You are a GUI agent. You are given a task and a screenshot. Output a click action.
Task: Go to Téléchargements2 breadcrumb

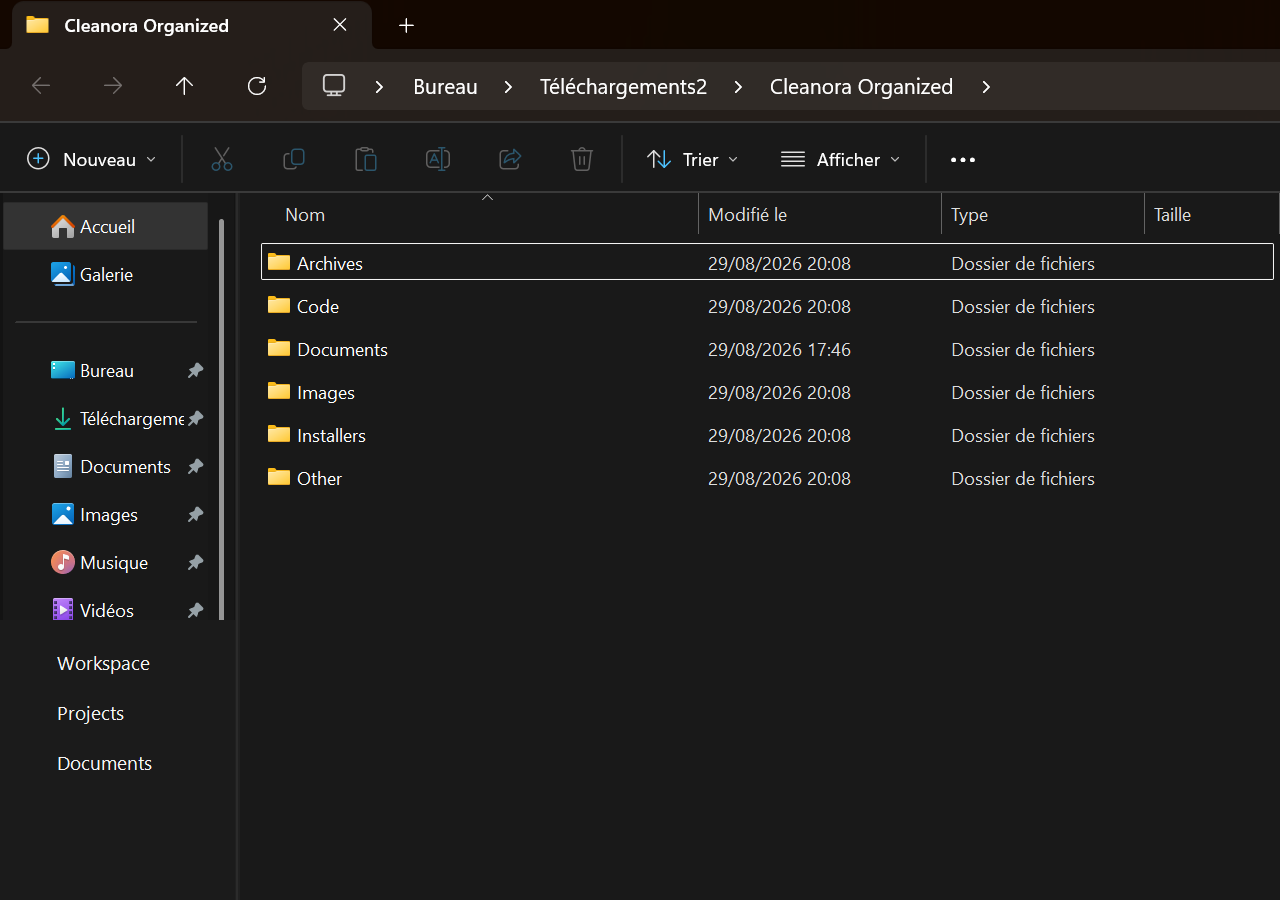[x=623, y=87]
